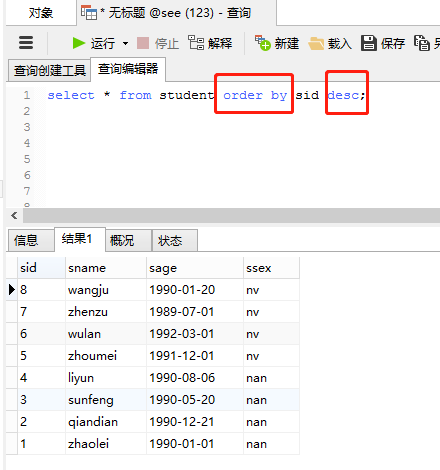Screen dimensions: 440x470
Task: Click the 'desc' keyword in query
Action: (x=343, y=95)
